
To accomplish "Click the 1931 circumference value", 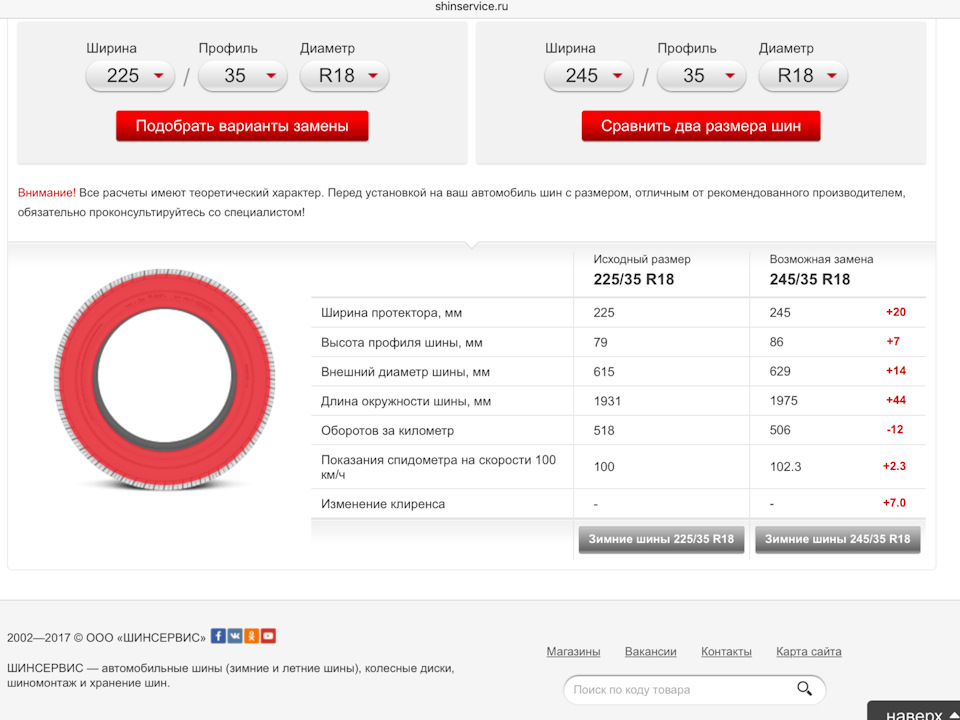I will [x=607, y=401].
